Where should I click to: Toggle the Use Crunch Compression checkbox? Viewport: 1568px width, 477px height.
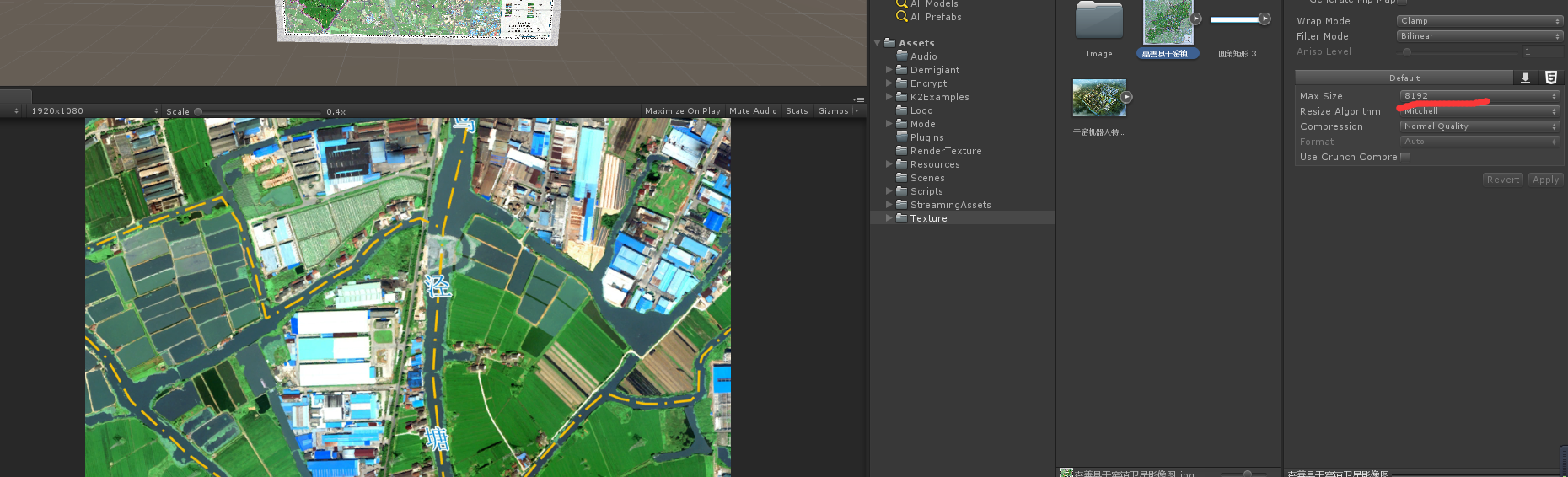(x=1405, y=157)
